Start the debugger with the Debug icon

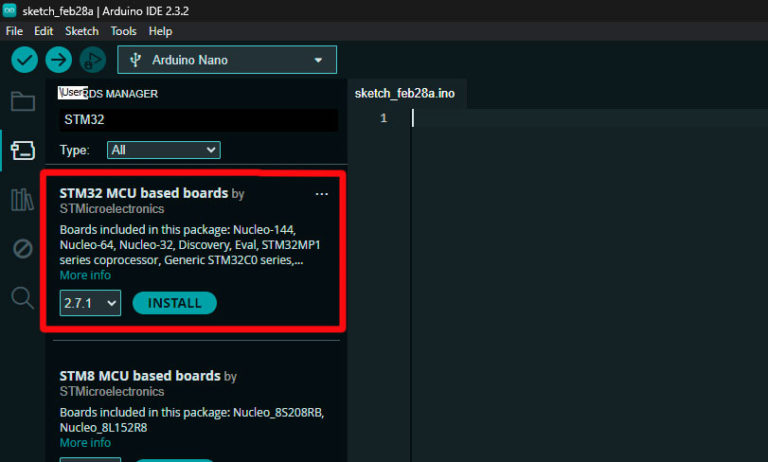coord(92,60)
